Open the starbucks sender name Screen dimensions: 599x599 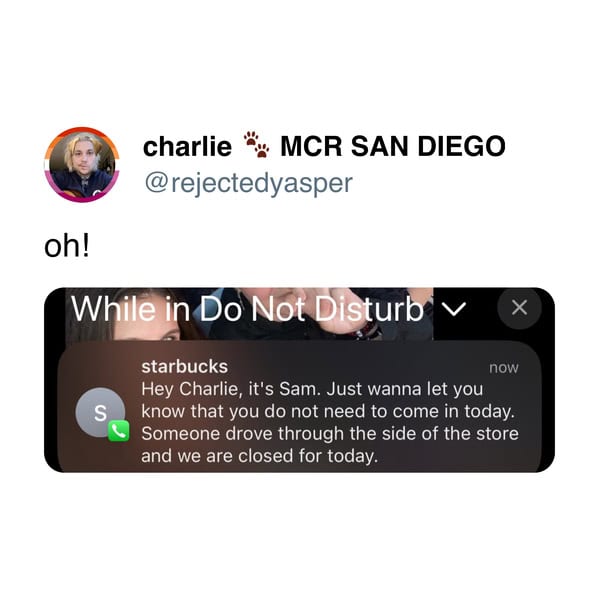185,367
